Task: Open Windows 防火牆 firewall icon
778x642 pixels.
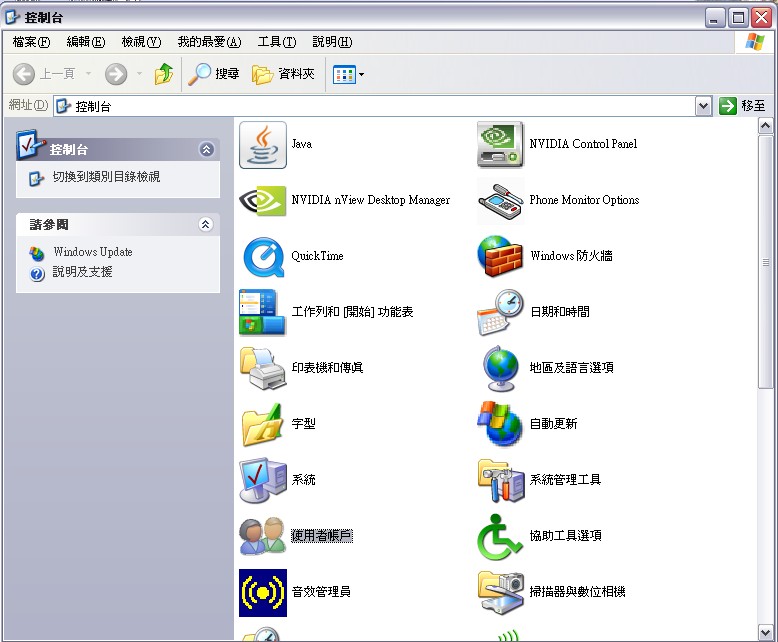Action: 500,256
